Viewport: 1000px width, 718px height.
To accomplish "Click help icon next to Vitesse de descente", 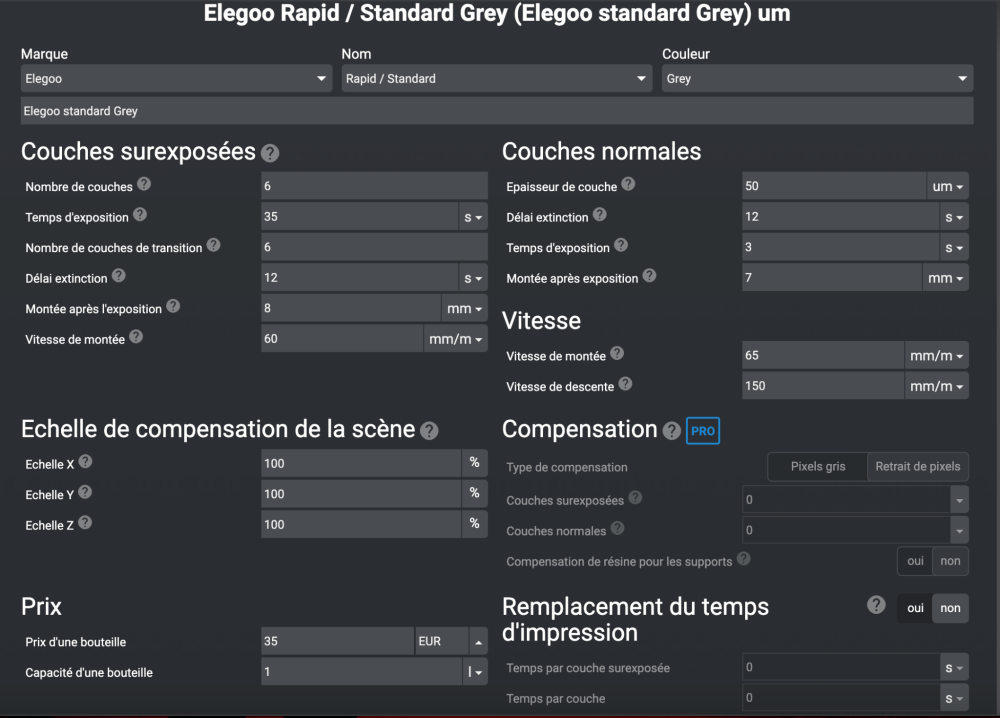I will tap(626, 384).
